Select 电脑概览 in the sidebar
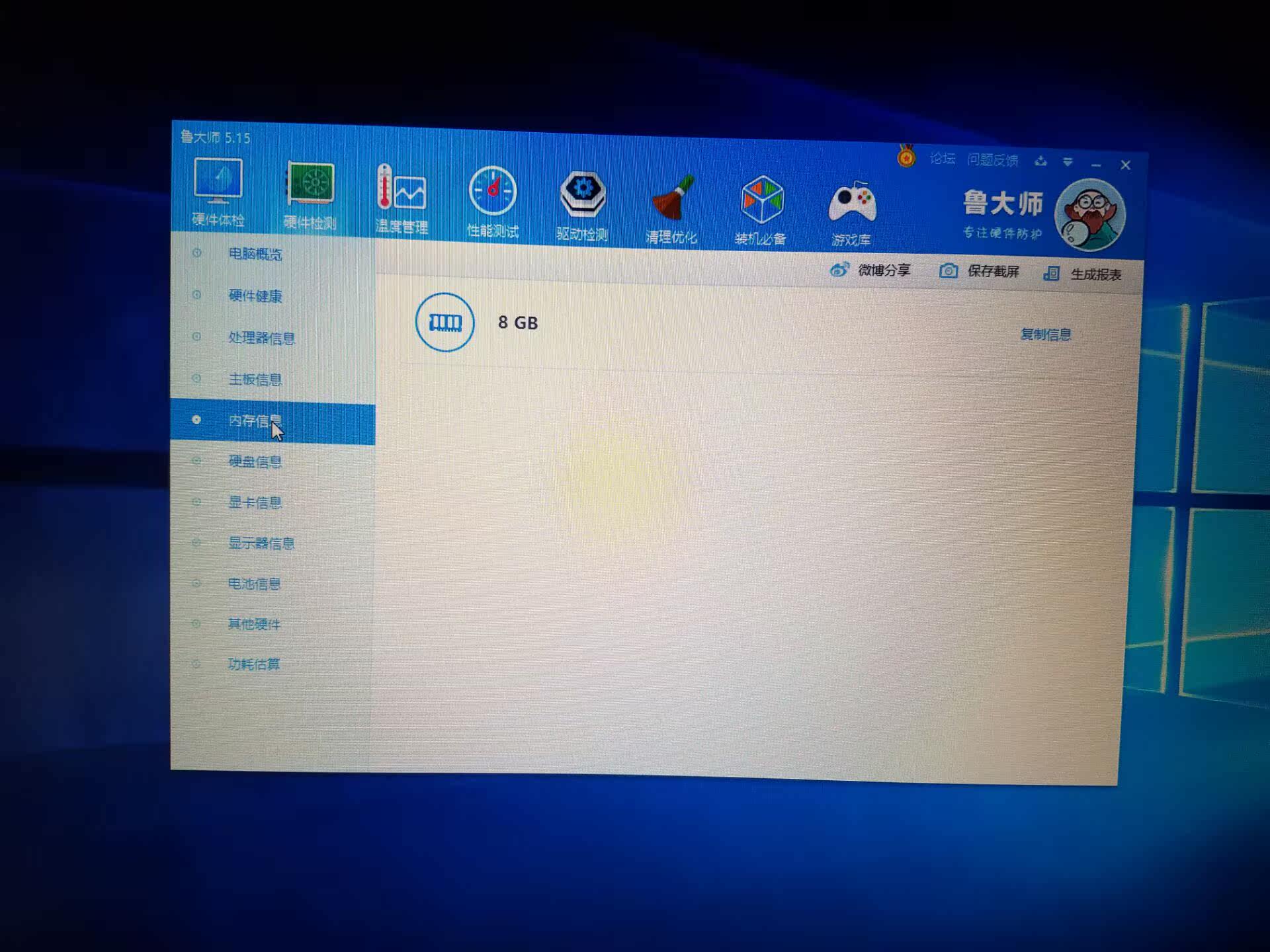The width and height of the screenshot is (1270, 952). (255, 254)
